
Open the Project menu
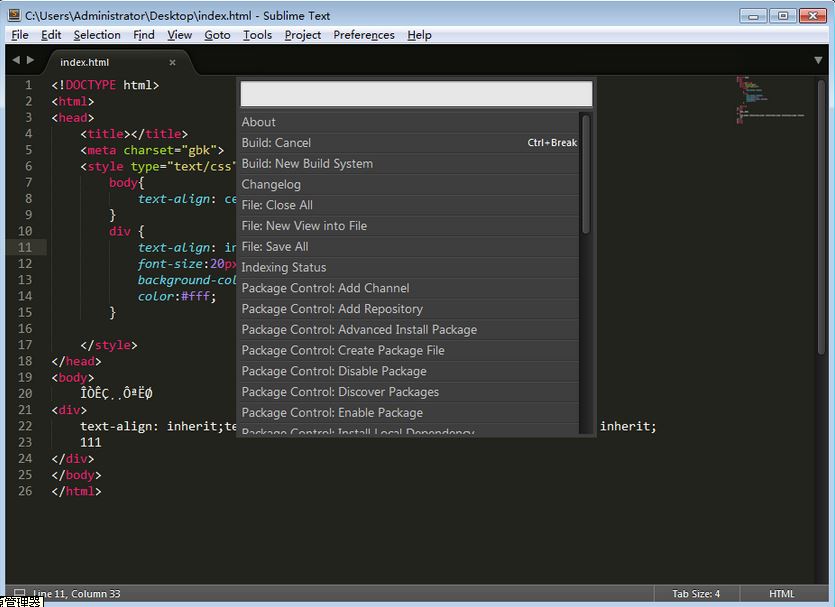(302, 35)
